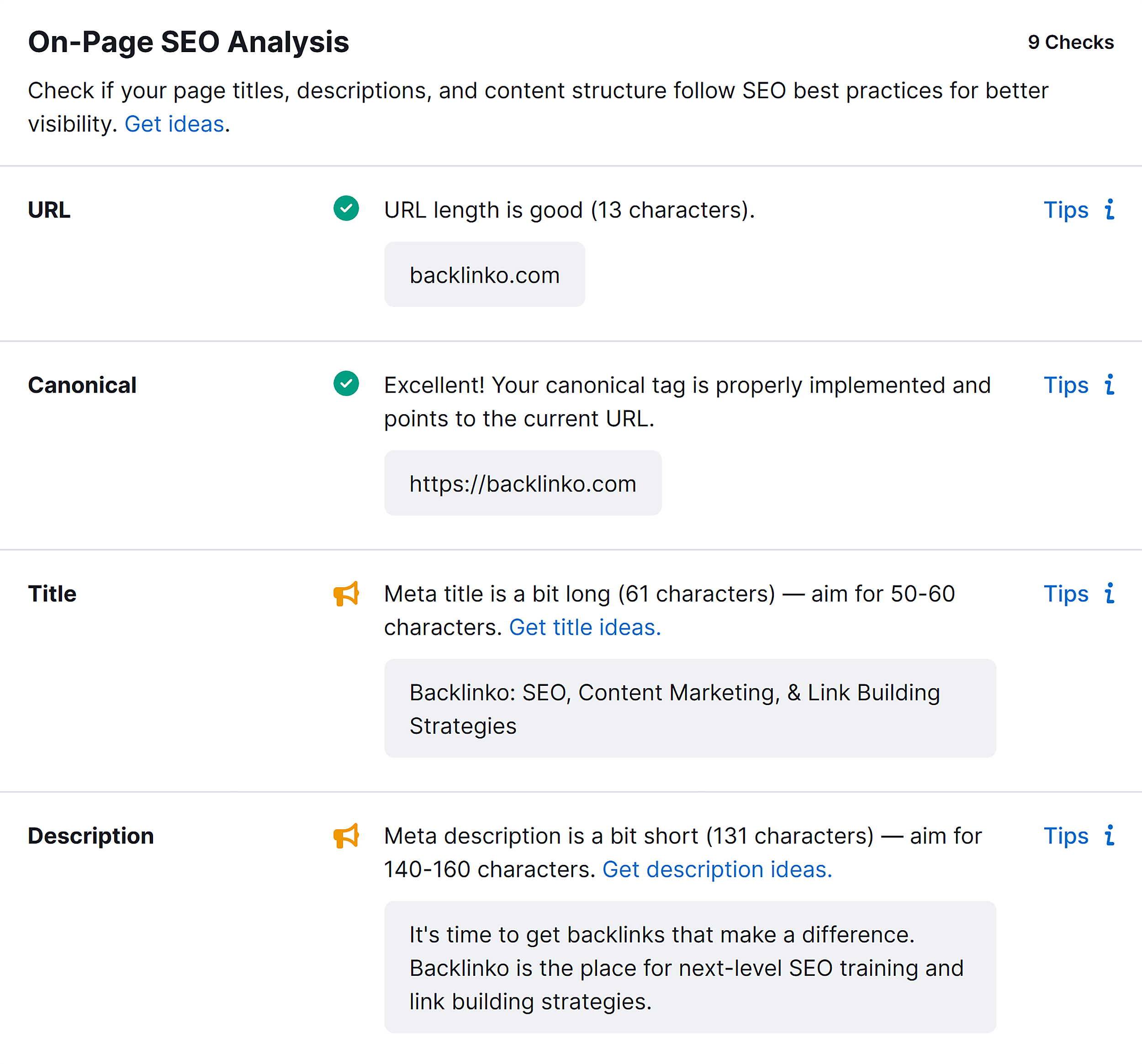Screen dimensions: 1142x1064
Task: Open Tips link for the Title check
Action: pyautogui.click(x=1066, y=594)
